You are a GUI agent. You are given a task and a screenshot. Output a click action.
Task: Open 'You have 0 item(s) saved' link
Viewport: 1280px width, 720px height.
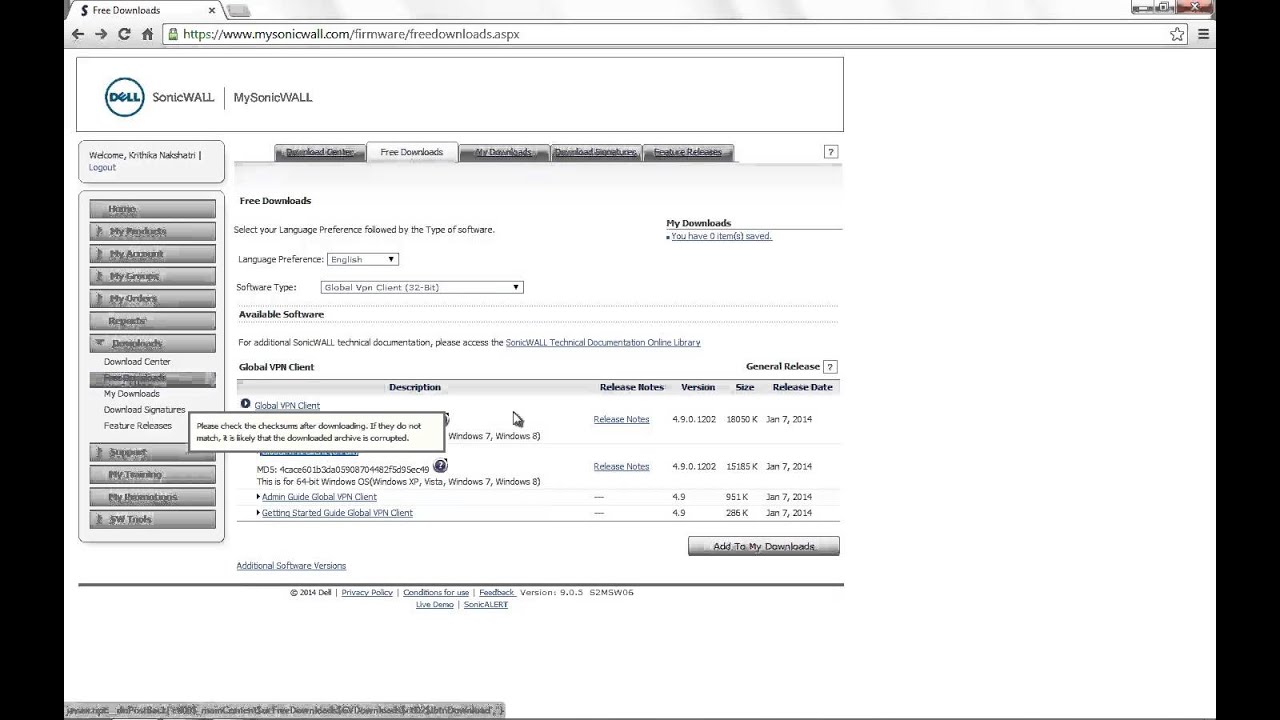click(x=721, y=236)
